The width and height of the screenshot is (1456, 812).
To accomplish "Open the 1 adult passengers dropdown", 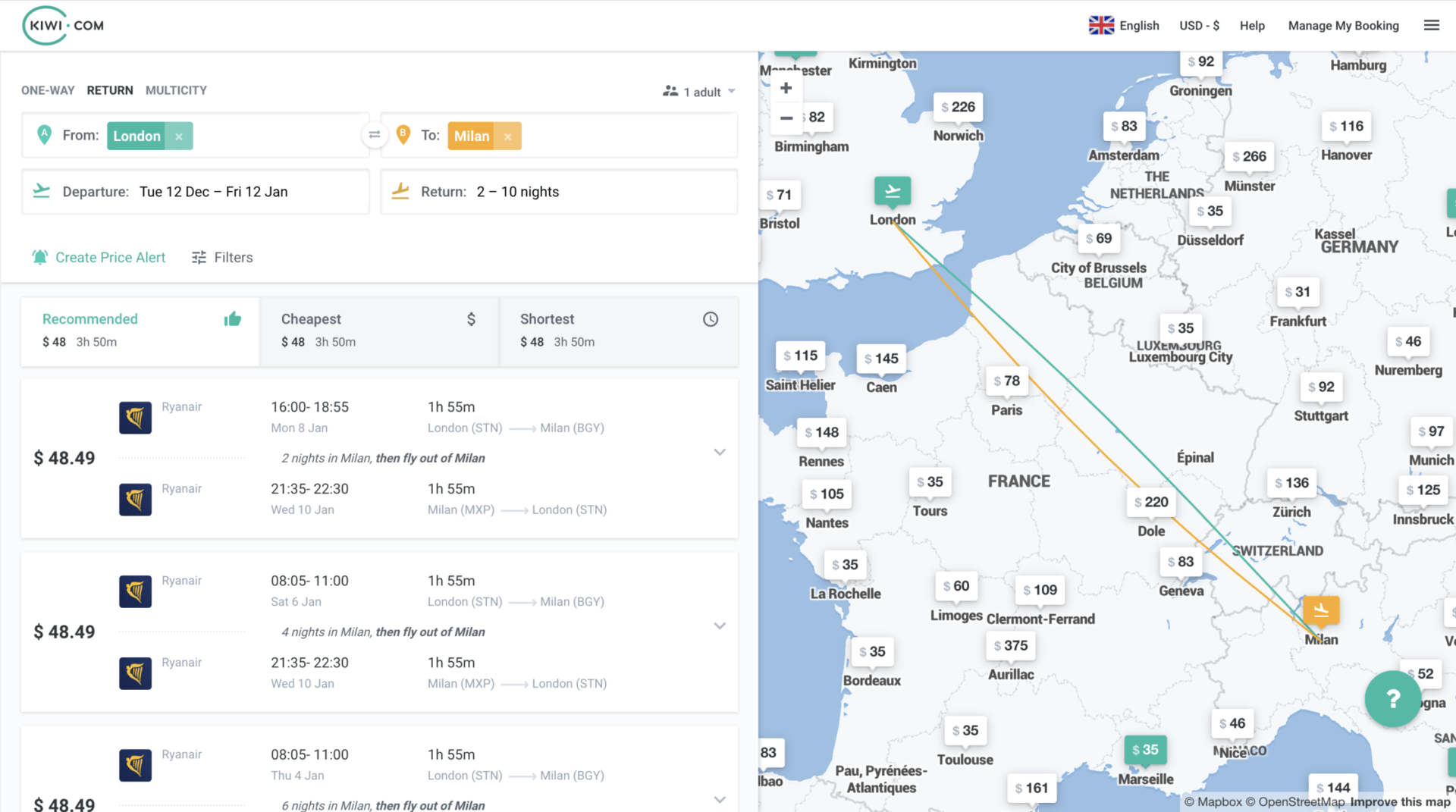I will pos(699,92).
